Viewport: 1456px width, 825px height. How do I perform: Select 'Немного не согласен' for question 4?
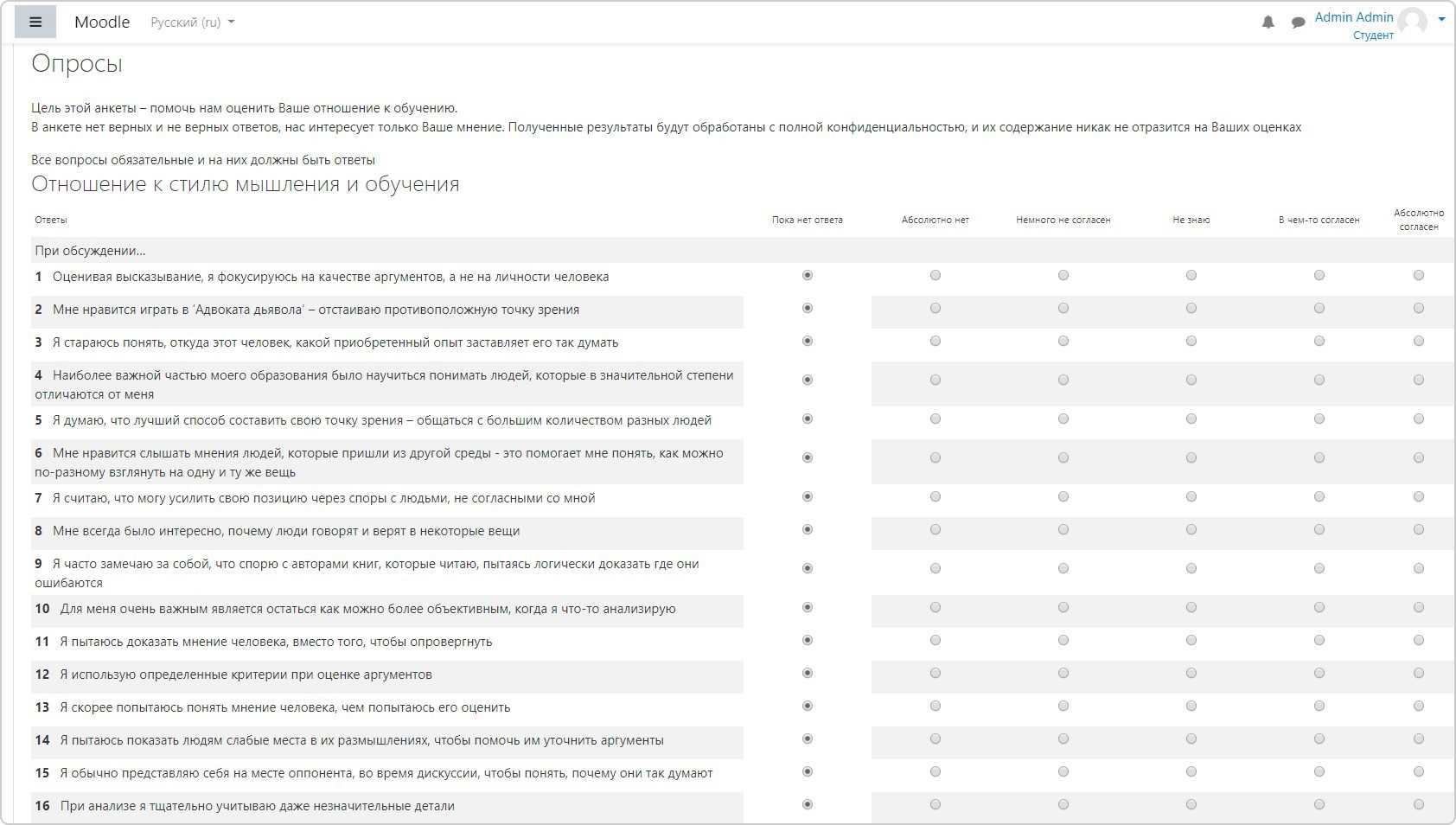1063,381
